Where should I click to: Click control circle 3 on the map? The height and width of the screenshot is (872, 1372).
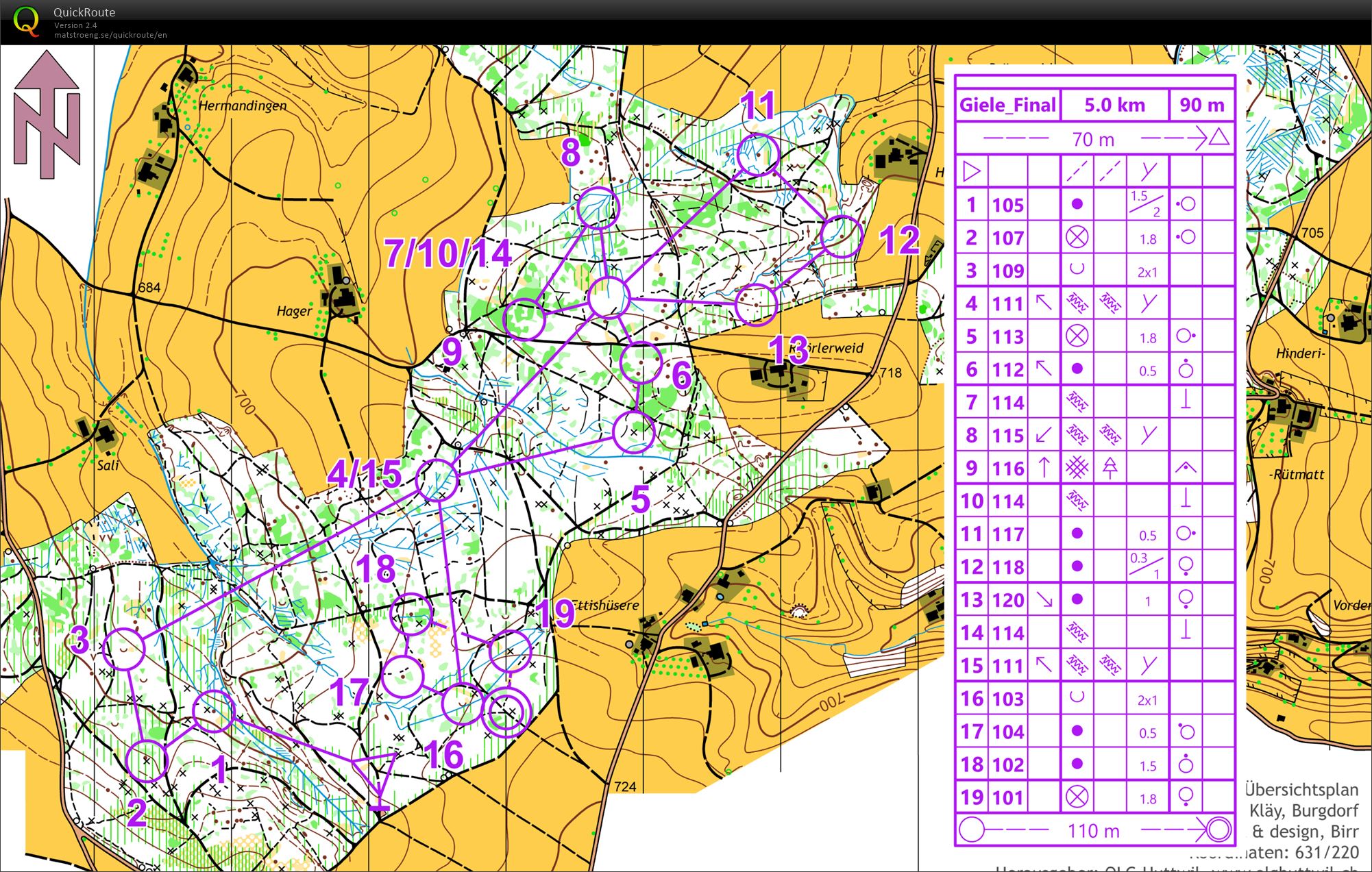(x=125, y=648)
